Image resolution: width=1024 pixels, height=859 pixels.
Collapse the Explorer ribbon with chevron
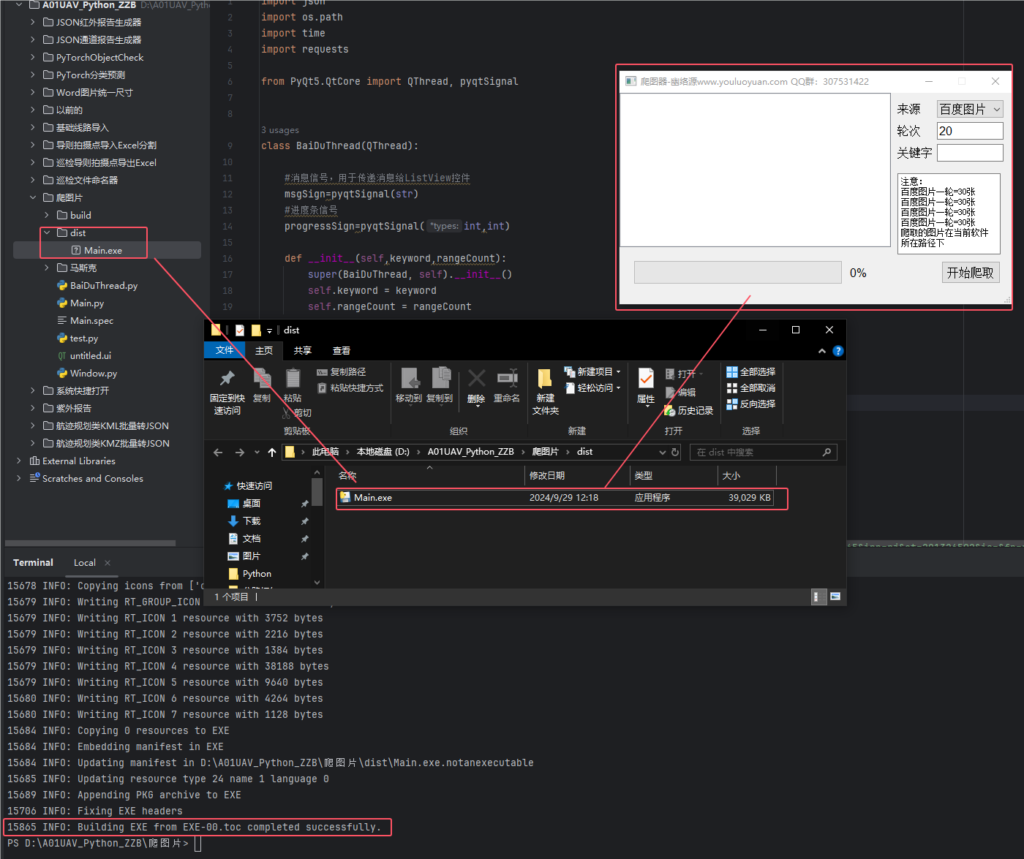822,351
